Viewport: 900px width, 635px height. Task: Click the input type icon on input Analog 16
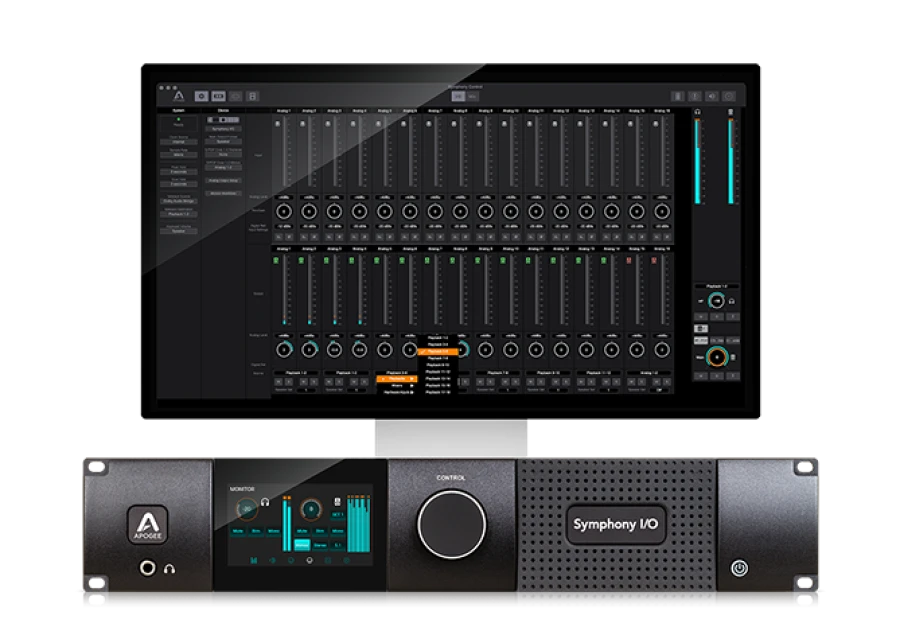coord(655,123)
